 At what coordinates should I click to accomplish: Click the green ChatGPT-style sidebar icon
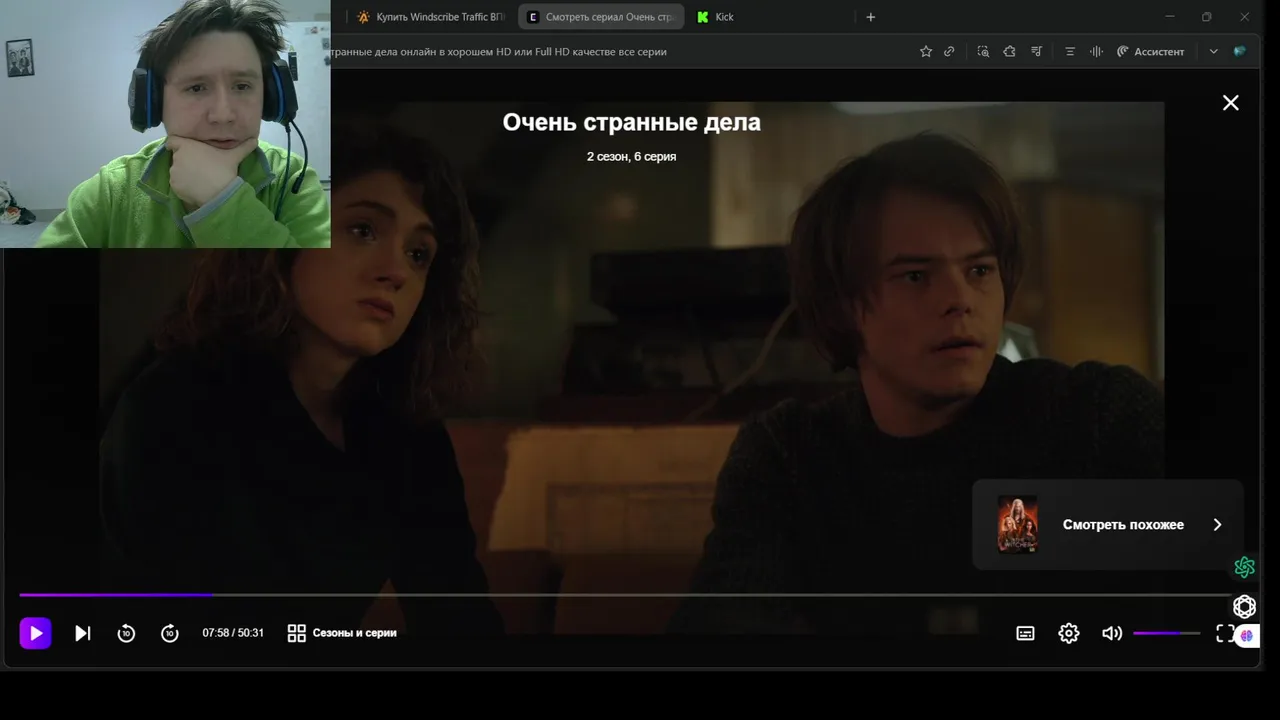point(1244,567)
